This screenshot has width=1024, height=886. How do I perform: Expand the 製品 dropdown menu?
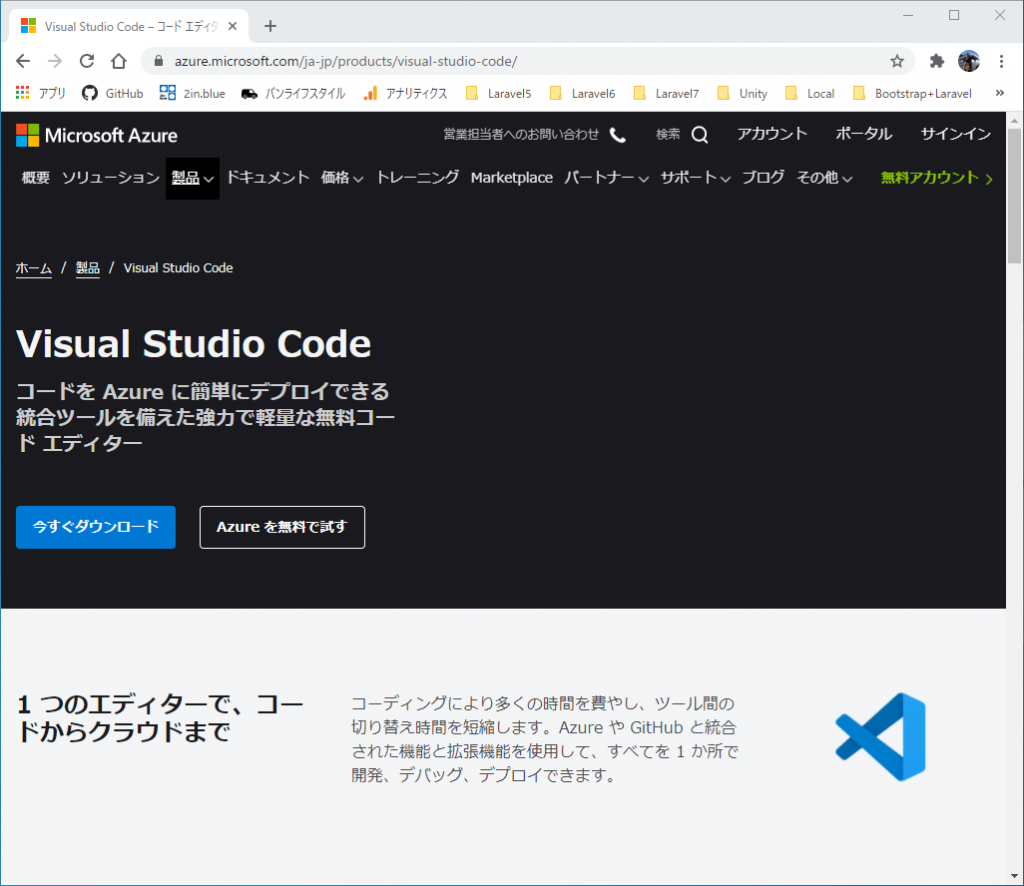(x=192, y=178)
